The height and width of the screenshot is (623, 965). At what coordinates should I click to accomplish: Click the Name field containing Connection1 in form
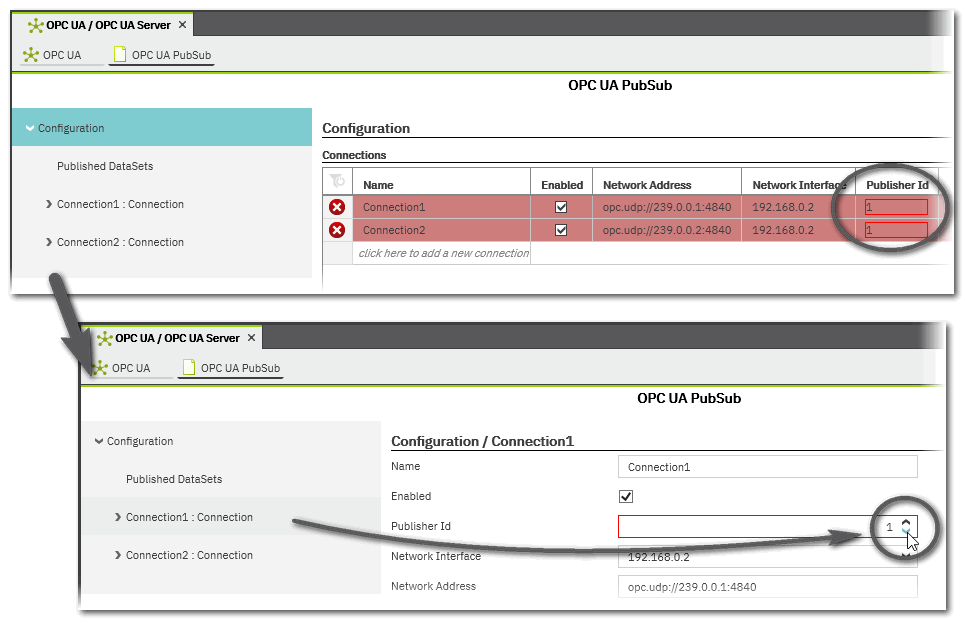[767, 467]
